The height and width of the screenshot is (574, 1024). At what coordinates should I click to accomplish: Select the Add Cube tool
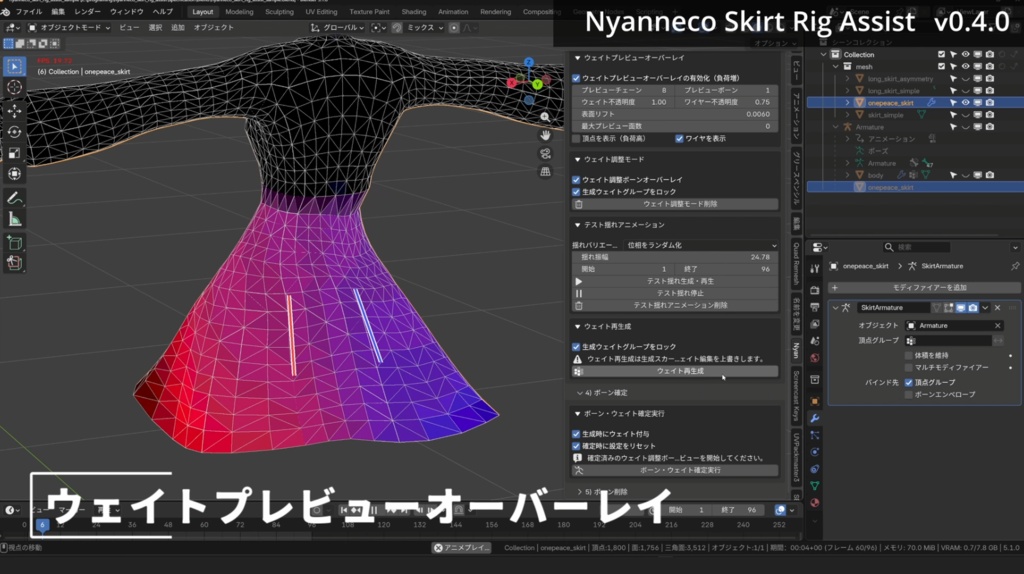click(14, 243)
